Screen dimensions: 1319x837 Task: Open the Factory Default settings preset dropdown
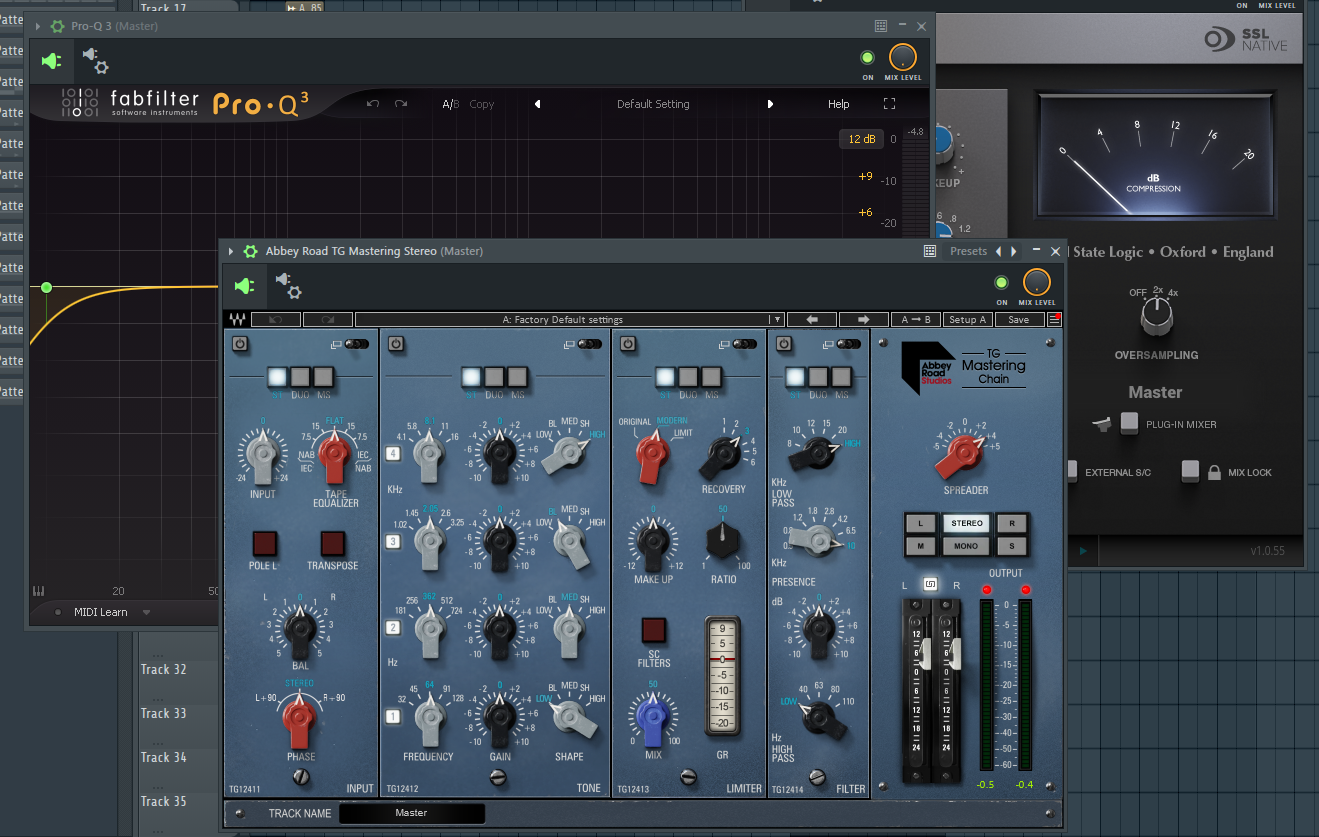point(776,320)
